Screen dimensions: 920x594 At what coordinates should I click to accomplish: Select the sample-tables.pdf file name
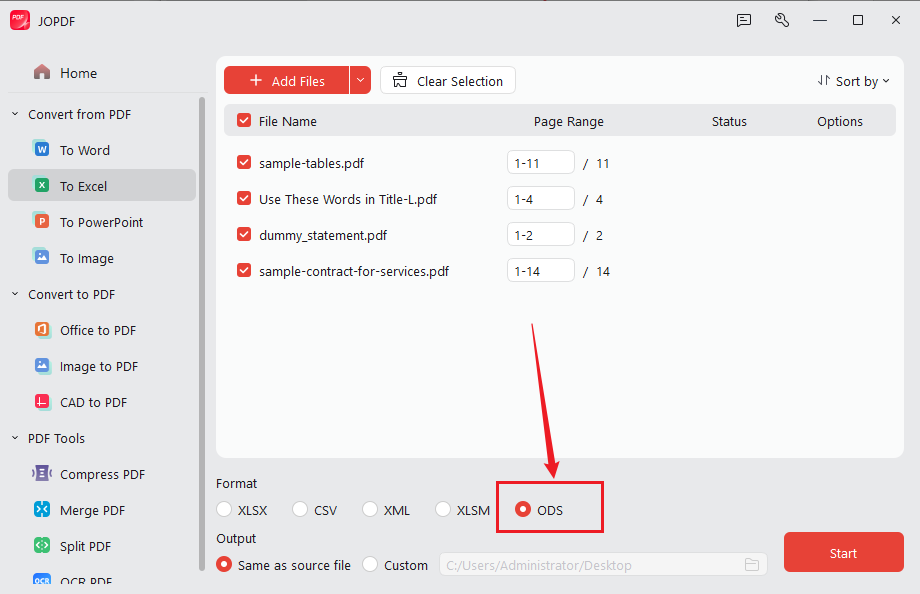(x=312, y=163)
